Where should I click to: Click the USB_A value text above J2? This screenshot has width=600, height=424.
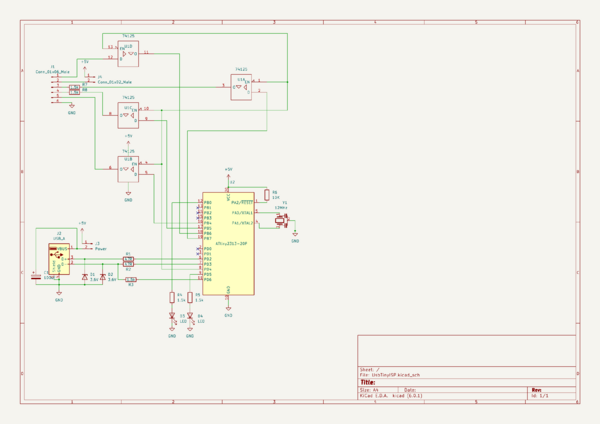click(x=59, y=238)
